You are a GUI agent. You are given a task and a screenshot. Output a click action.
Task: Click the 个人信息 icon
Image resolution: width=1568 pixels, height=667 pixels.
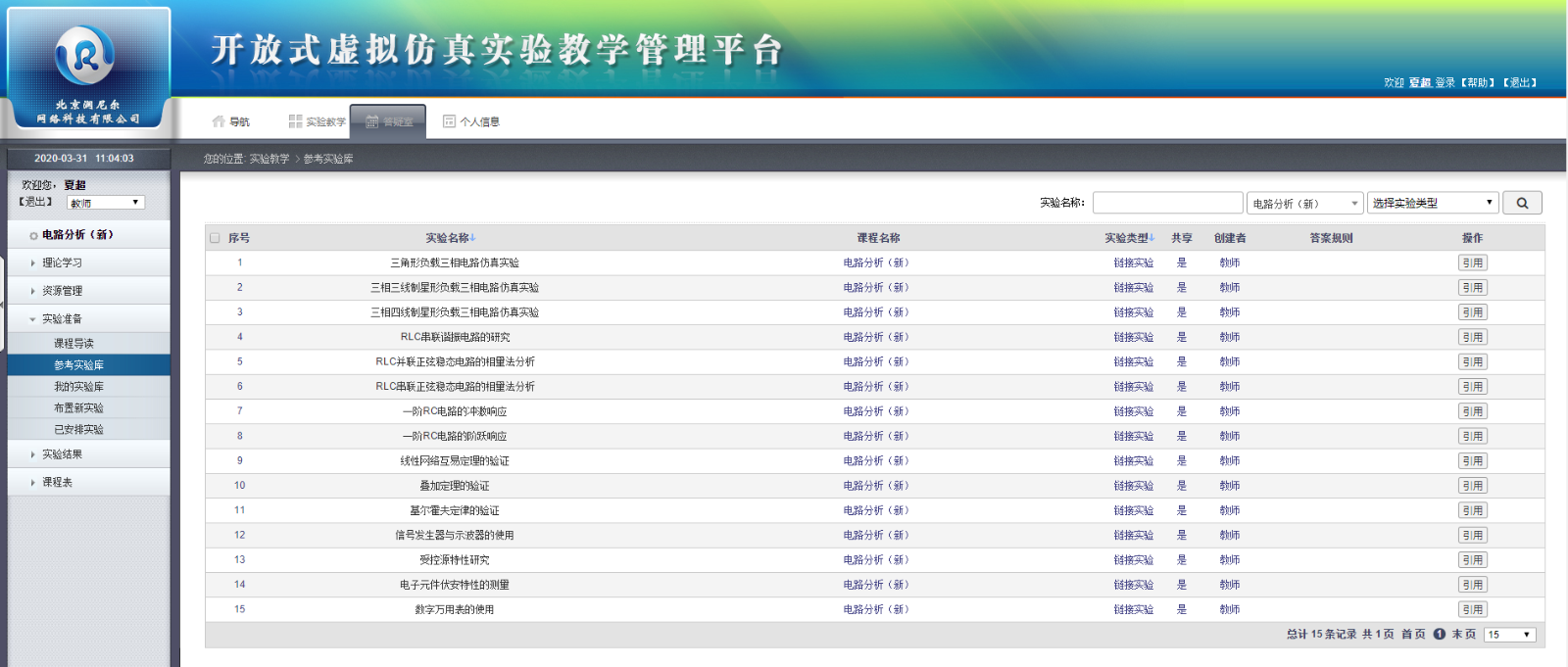[x=449, y=121]
